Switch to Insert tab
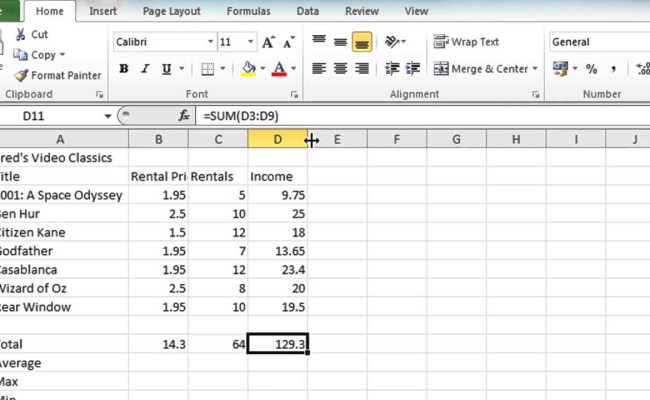 click(x=103, y=11)
